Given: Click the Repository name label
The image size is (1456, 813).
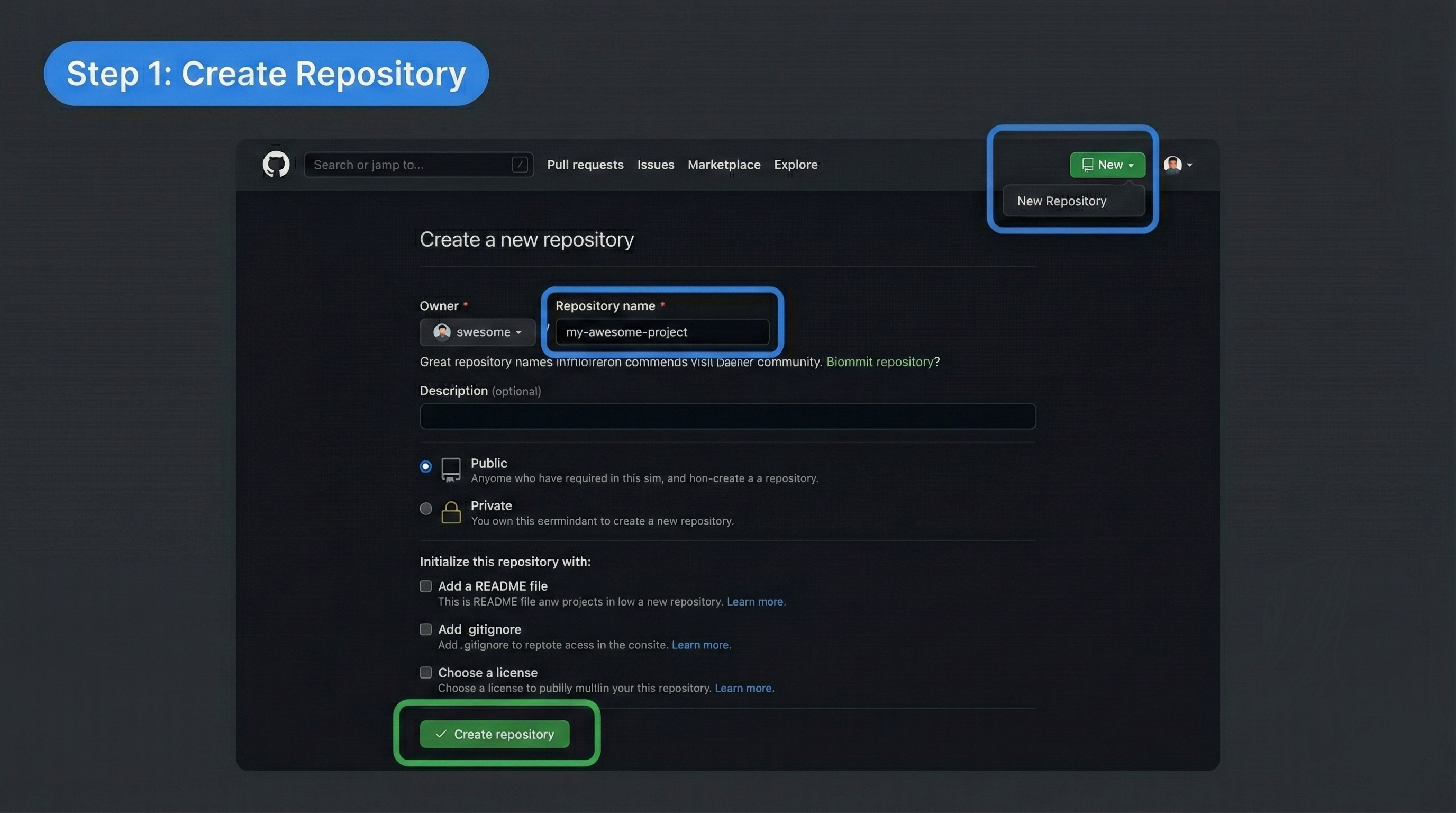Looking at the screenshot, I should pyautogui.click(x=605, y=306).
